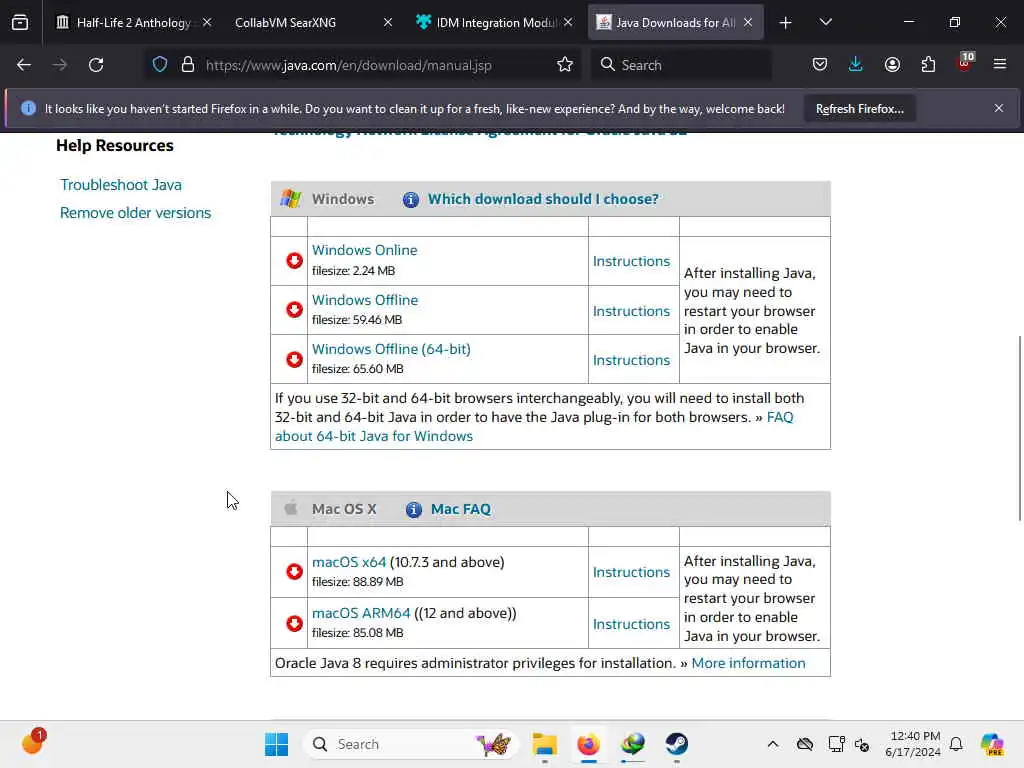
Task: Close the Half-Life 2 Anthology tab
Action: click(207, 22)
